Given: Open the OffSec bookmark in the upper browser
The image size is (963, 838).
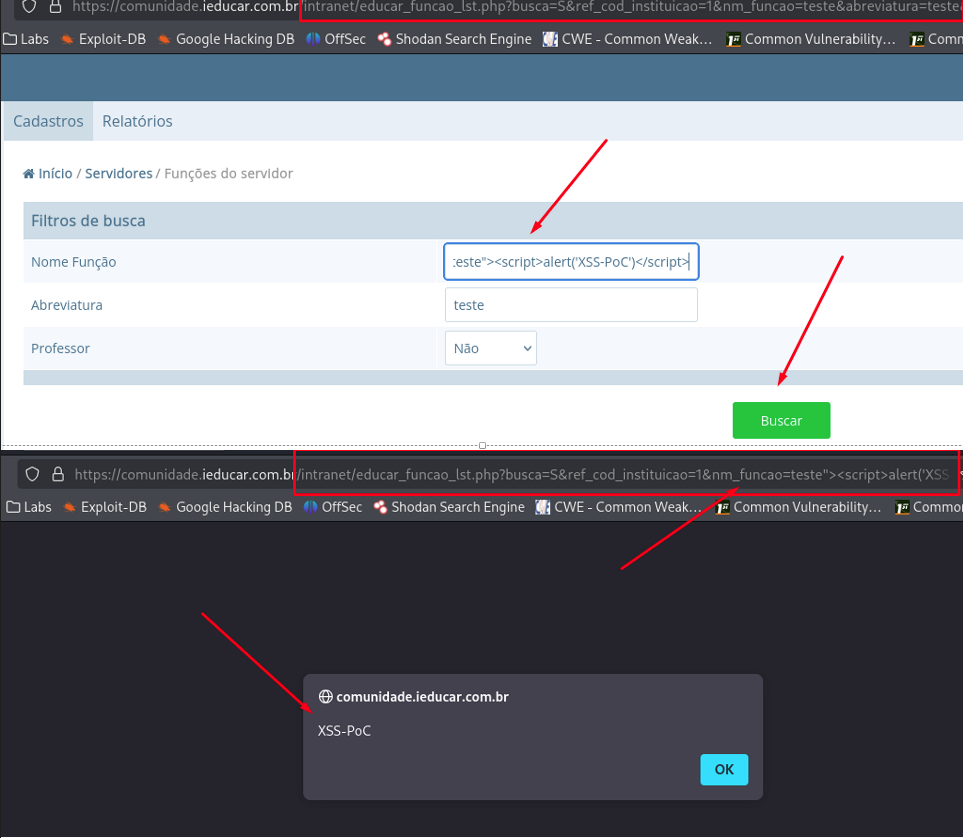Looking at the screenshot, I should (336, 39).
